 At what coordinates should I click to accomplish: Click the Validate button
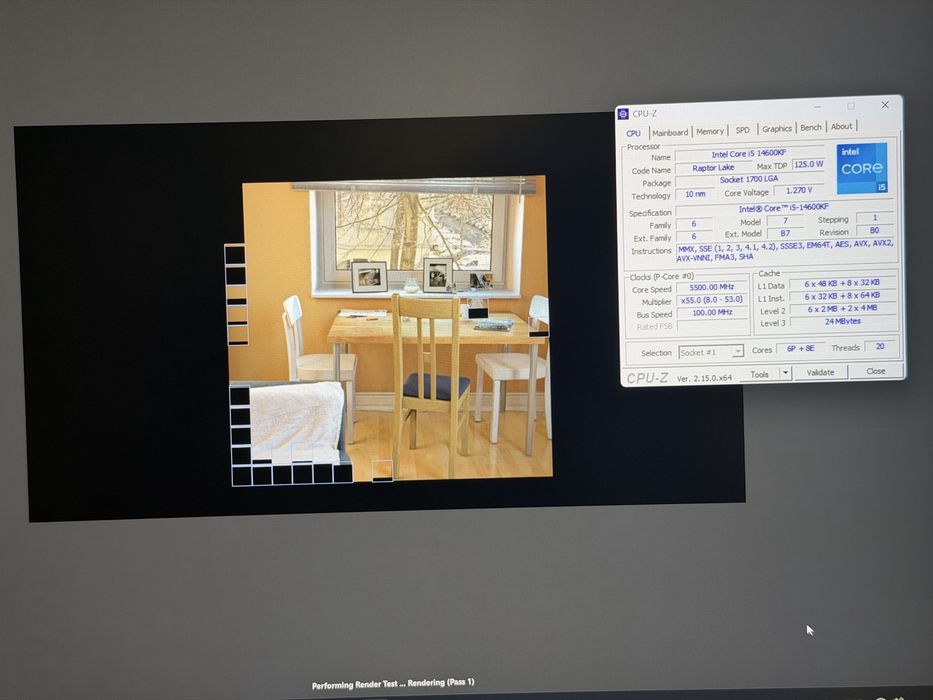pyautogui.click(x=820, y=372)
